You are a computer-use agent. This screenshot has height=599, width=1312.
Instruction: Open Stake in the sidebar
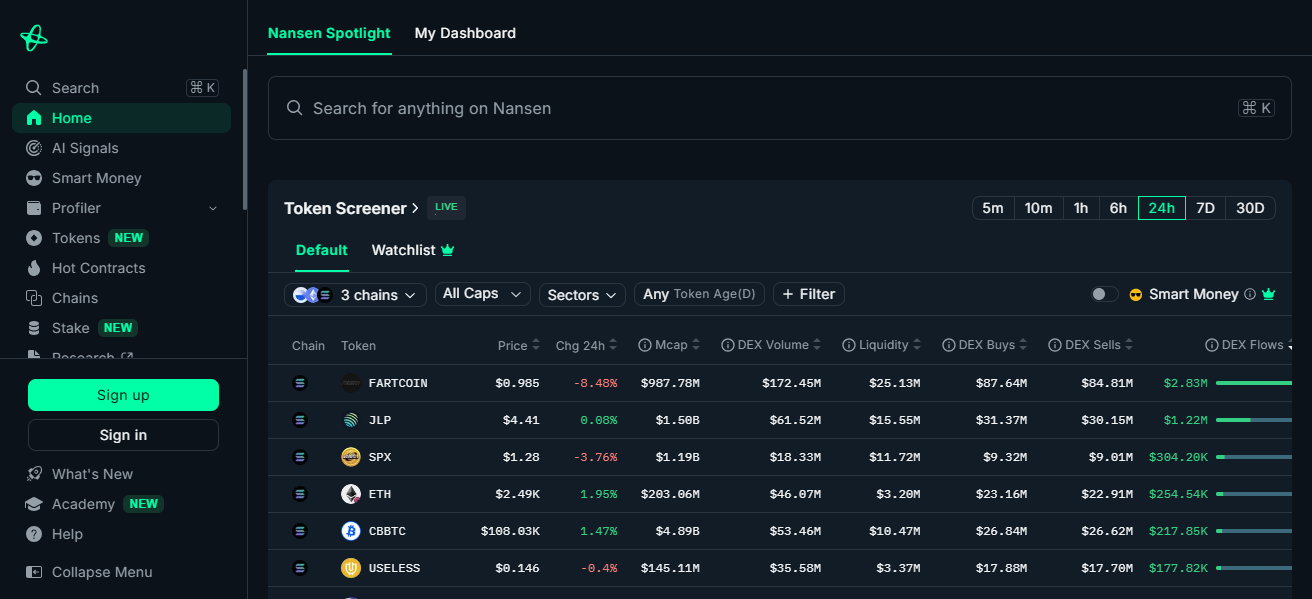point(121,328)
